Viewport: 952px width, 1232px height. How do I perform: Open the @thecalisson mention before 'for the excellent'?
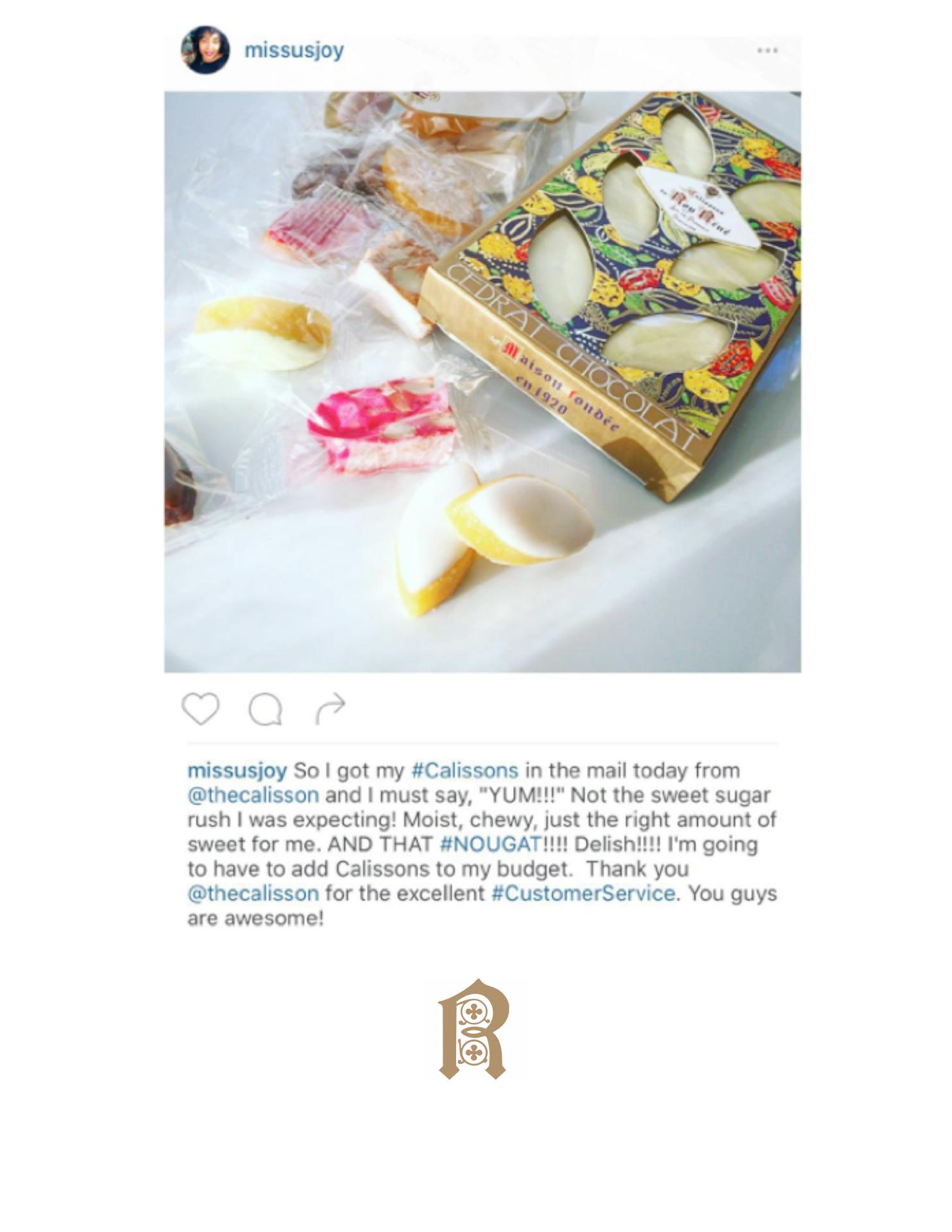click(x=253, y=893)
